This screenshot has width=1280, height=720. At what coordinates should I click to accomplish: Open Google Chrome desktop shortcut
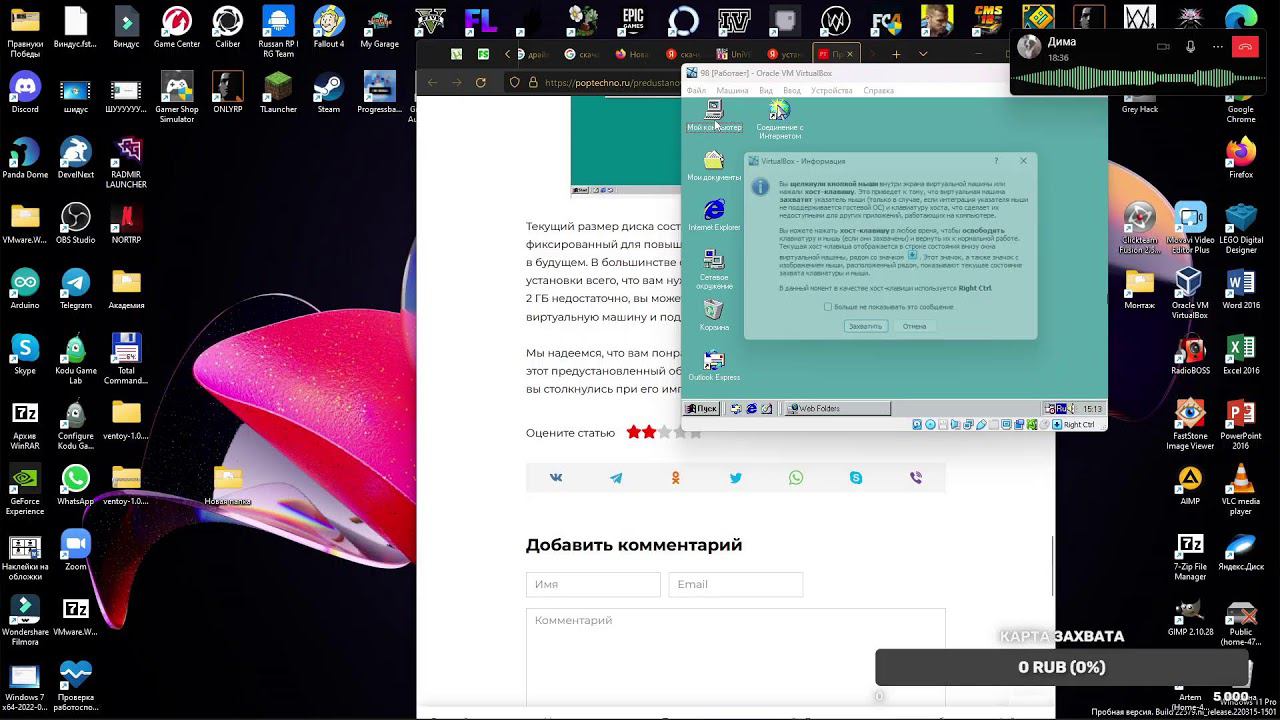point(1241,98)
